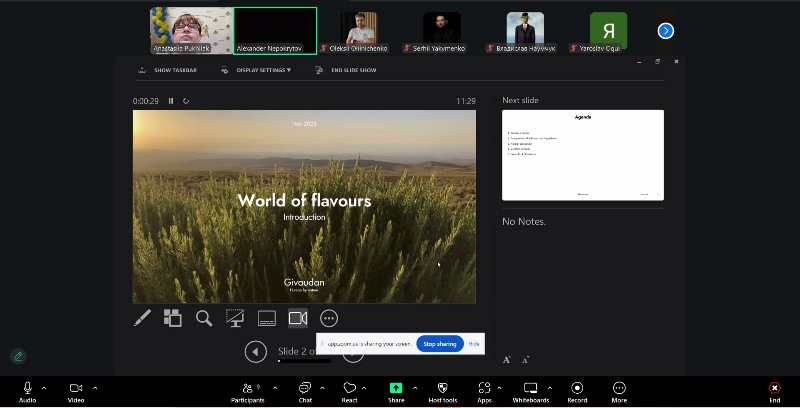Image resolution: width=800 pixels, height=408 pixels.
Task: Select Yaroslav's green avatar tile
Action: point(608,31)
